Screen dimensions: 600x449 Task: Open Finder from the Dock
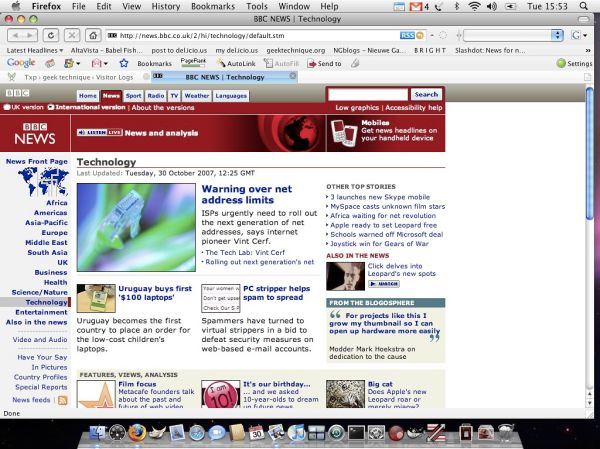(x=97, y=433)
